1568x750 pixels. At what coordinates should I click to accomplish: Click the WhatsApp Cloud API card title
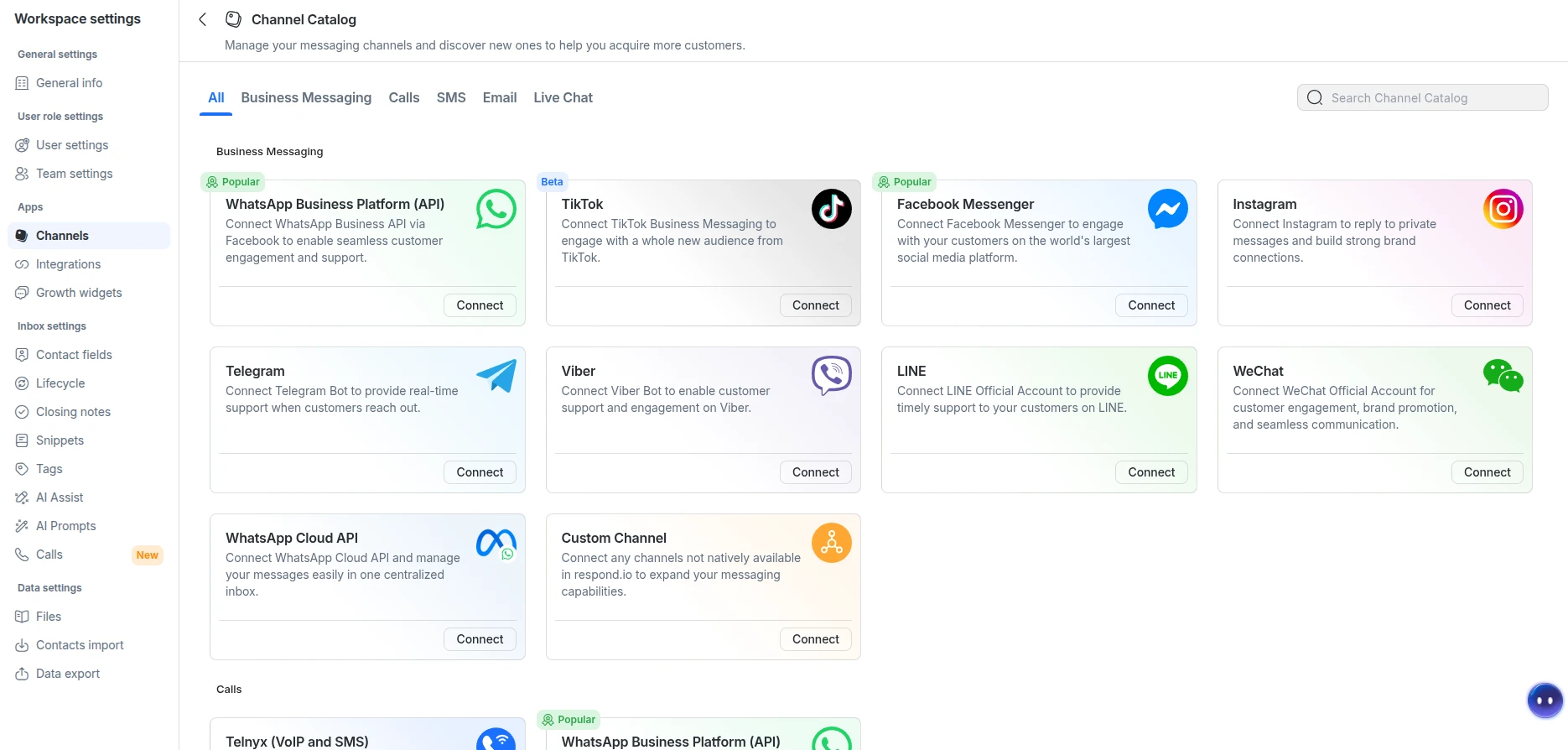[x=292, y=538]
